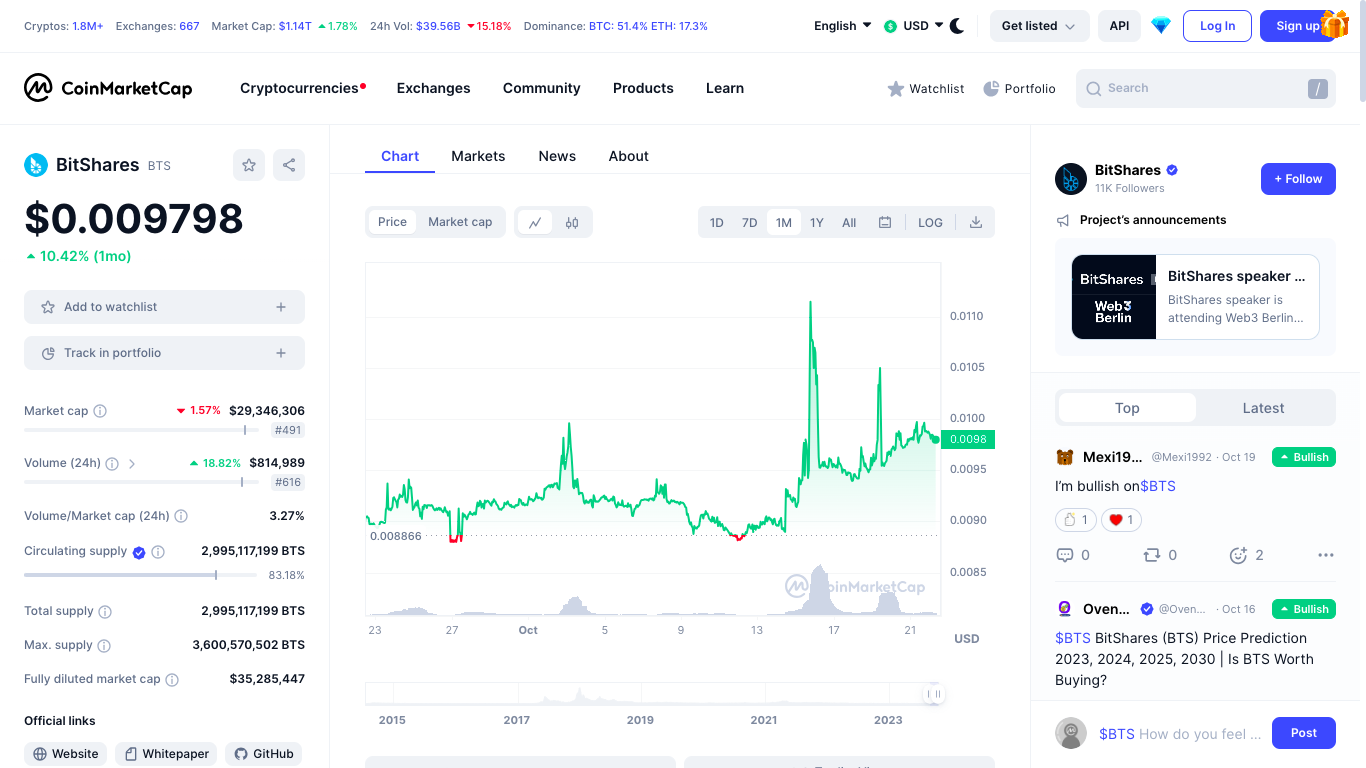The width and height of the screenshot is (1366, 768).
Task: Open the GitHub link
Action: point(263,754)
